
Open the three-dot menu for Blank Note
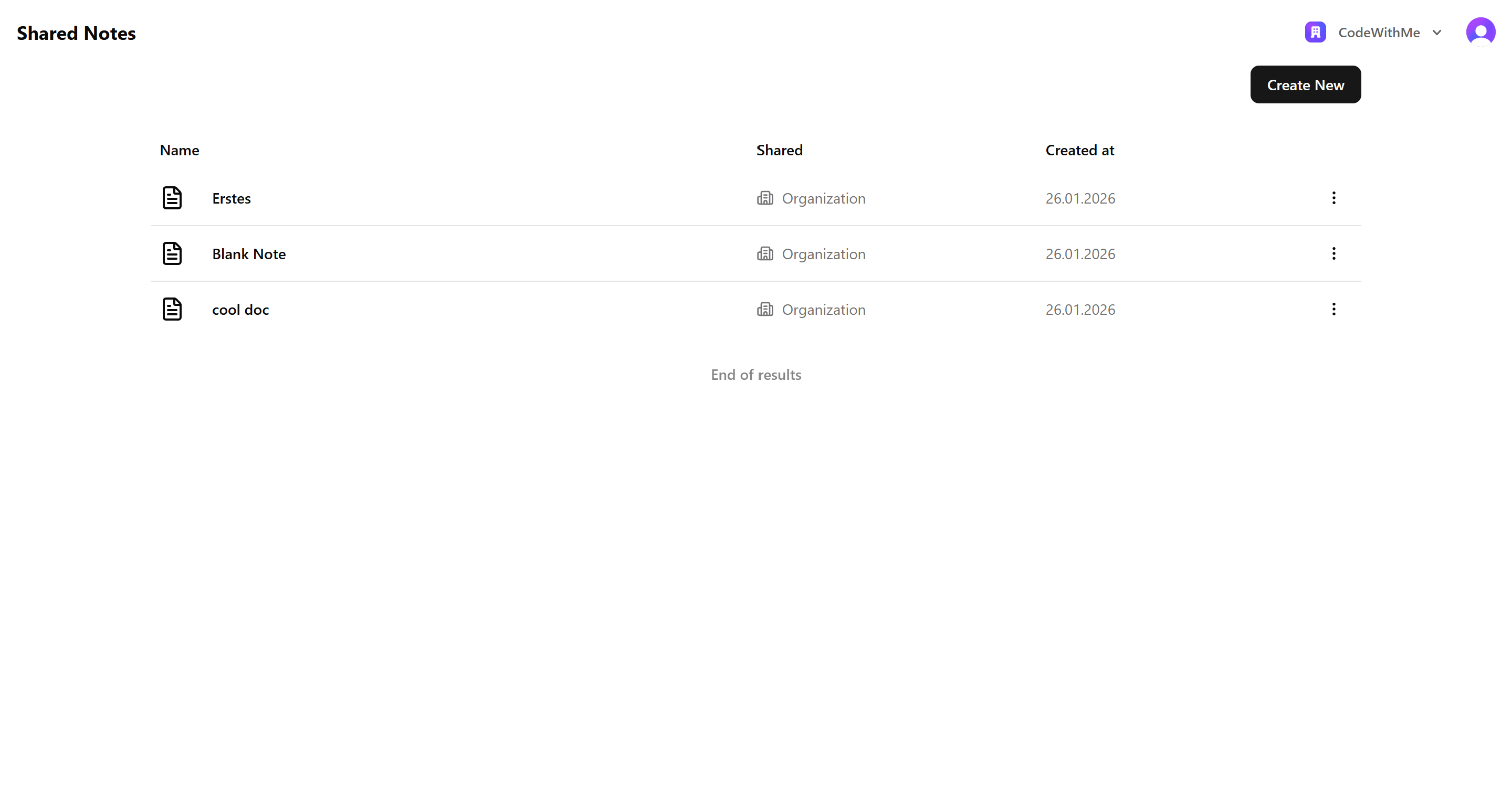(1333, 254)
